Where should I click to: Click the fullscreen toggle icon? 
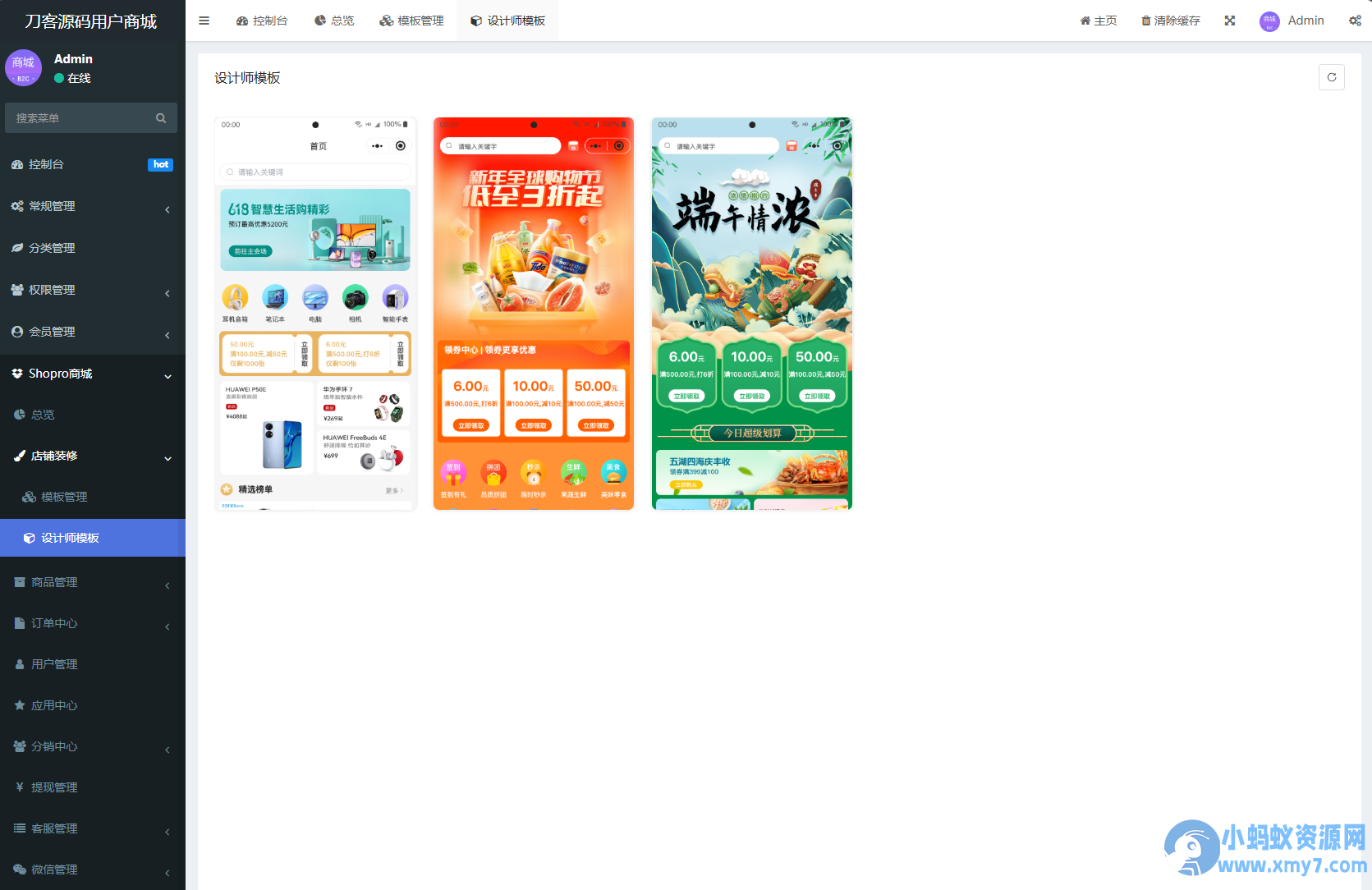[x=1229, y=21]
